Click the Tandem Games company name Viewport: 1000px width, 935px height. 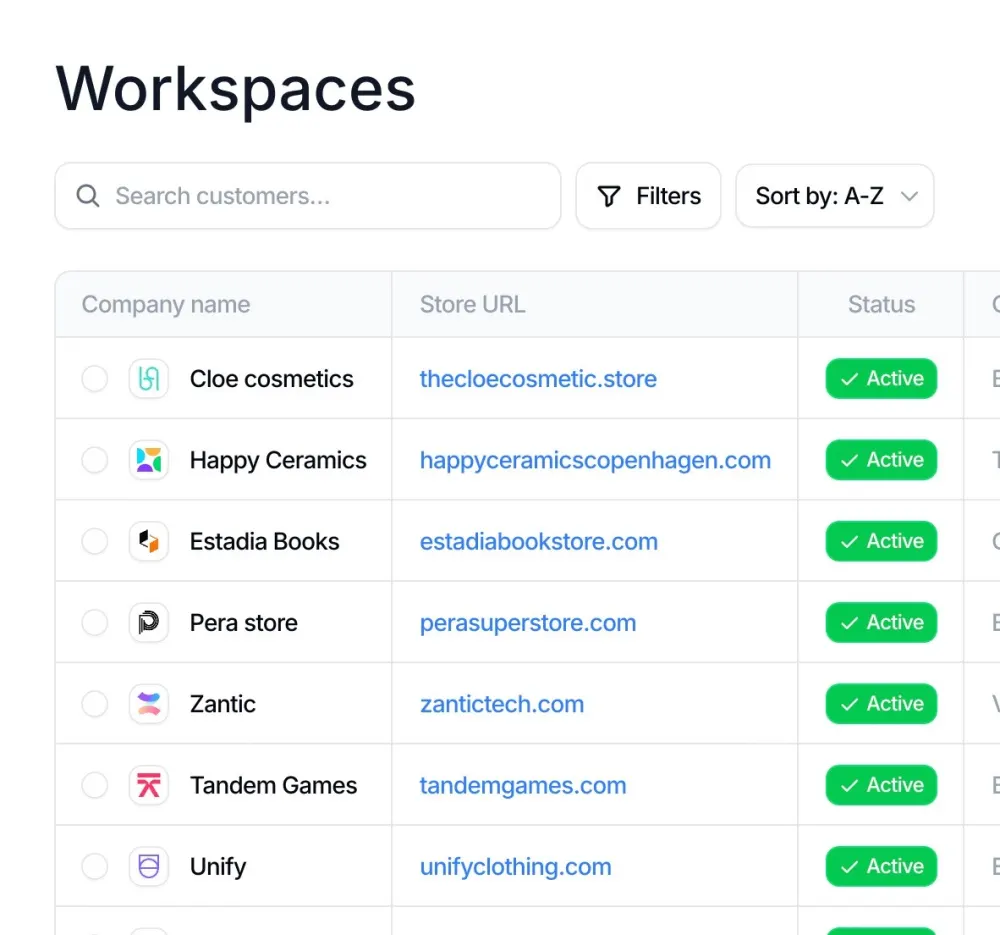(x=274, y=785)
